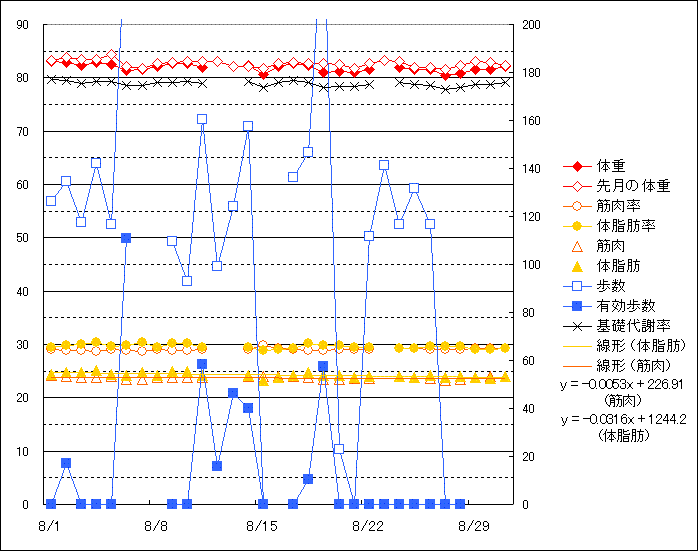Viewport: 698px width, 551px height.
Task: Select the 50 label on the primary axis
Action: (x=23, y=238)
